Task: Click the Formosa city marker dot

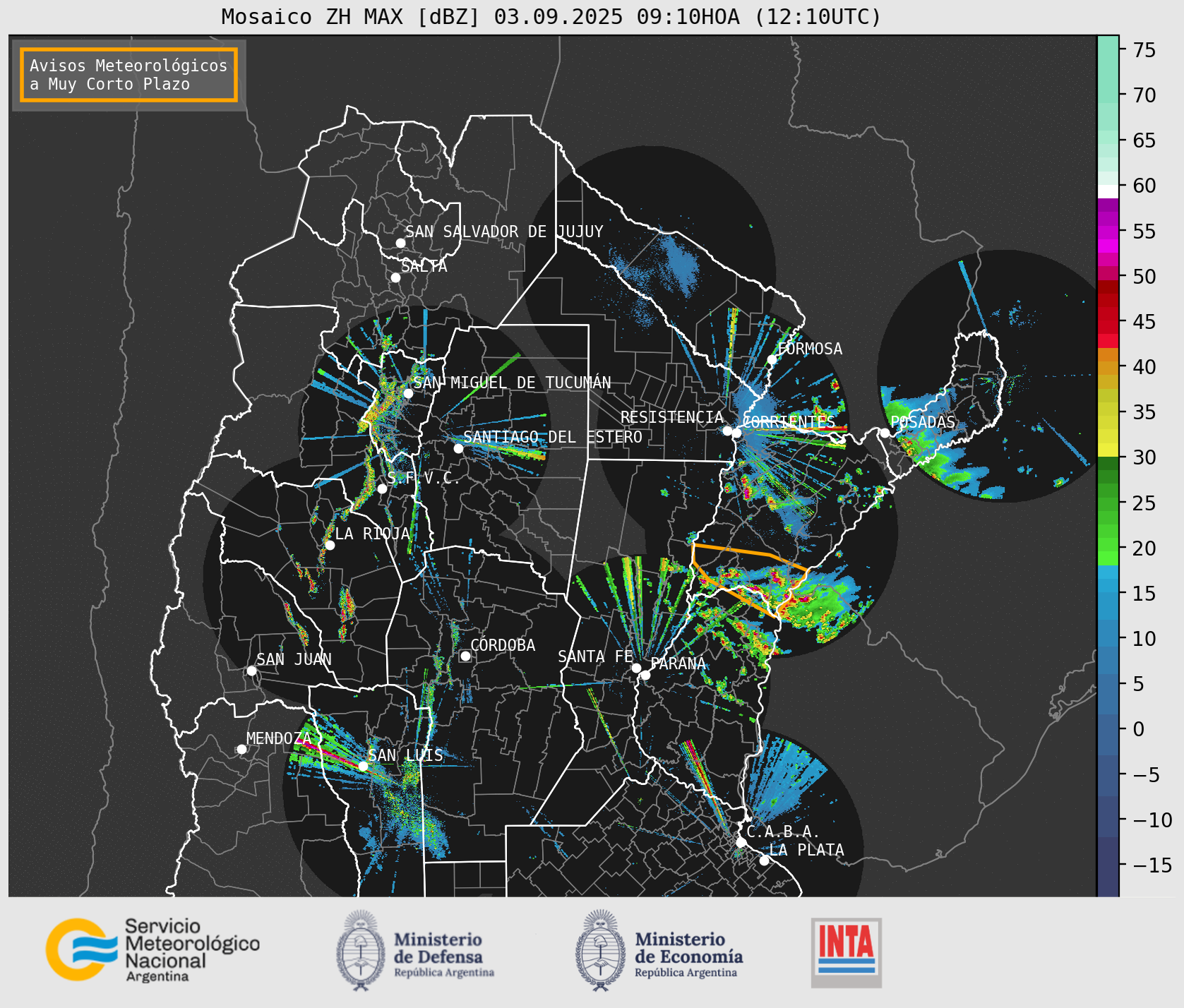Action: pyautogui.click(x=772, y=359)
